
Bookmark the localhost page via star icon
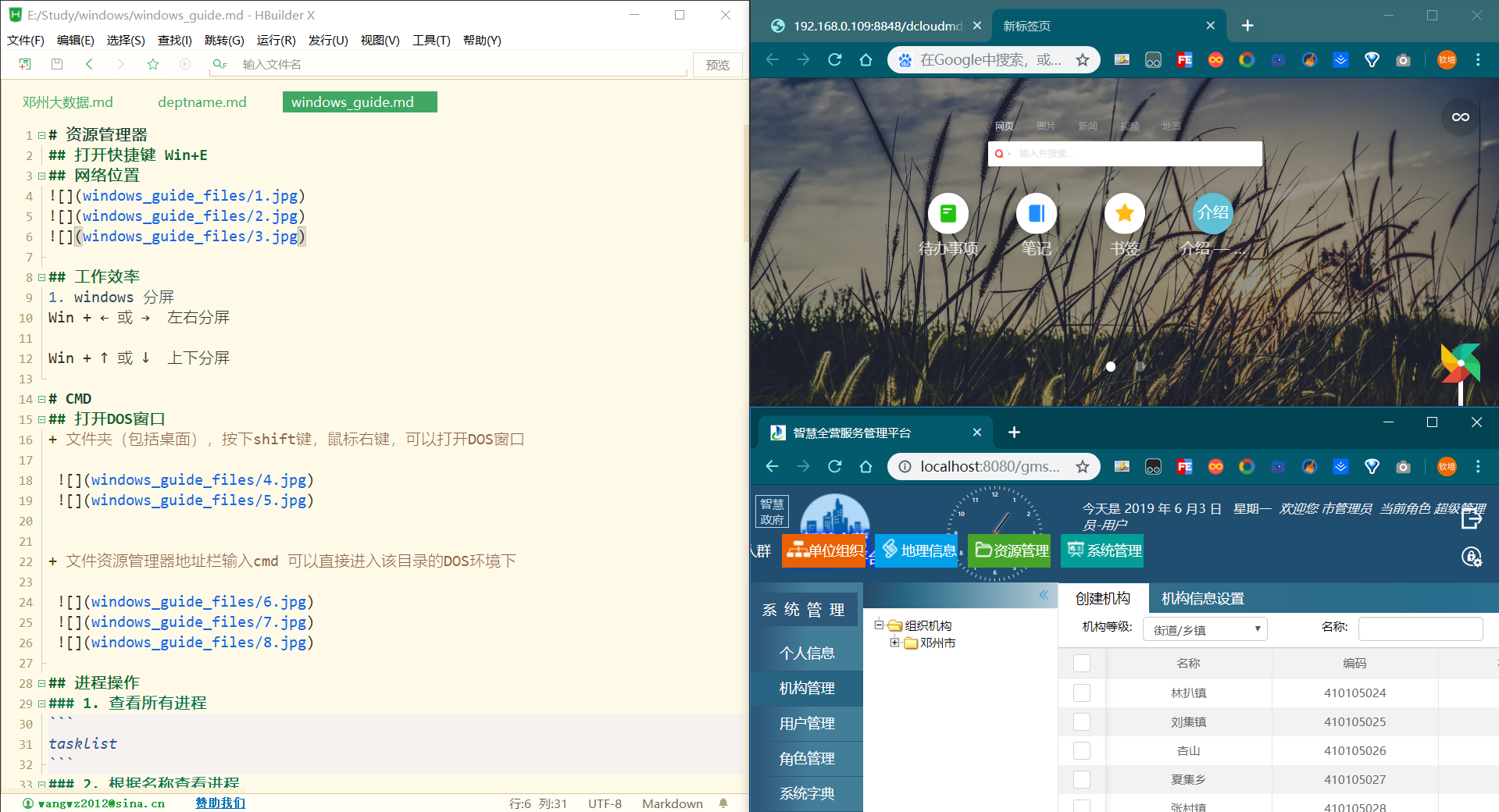(1083, 466)
